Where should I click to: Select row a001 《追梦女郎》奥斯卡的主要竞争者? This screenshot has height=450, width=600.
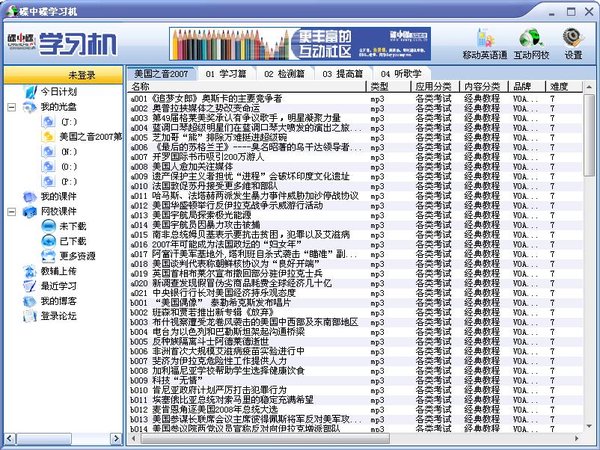(x=356, y=99)
